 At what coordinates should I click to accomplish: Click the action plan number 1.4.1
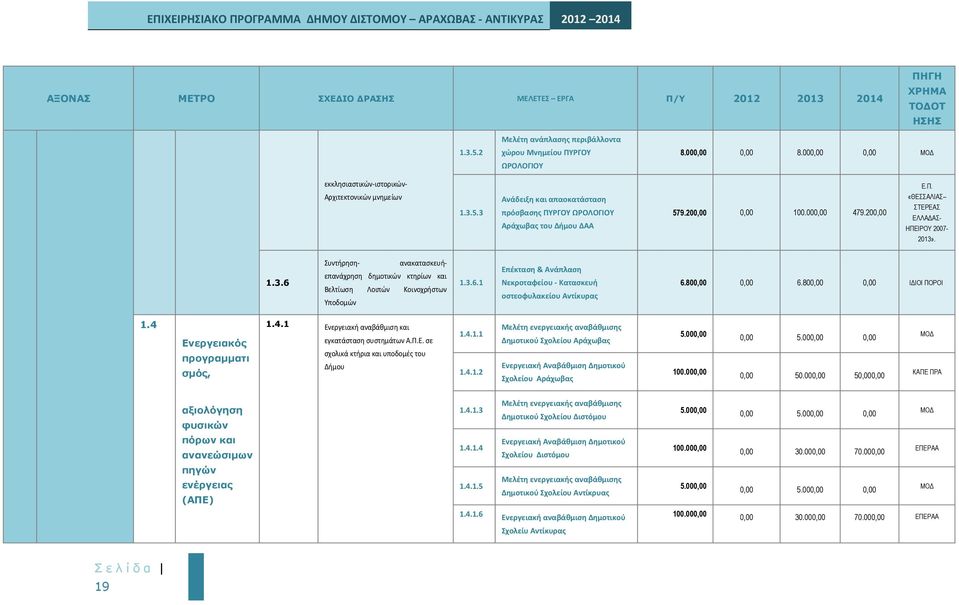coord(277,324)
